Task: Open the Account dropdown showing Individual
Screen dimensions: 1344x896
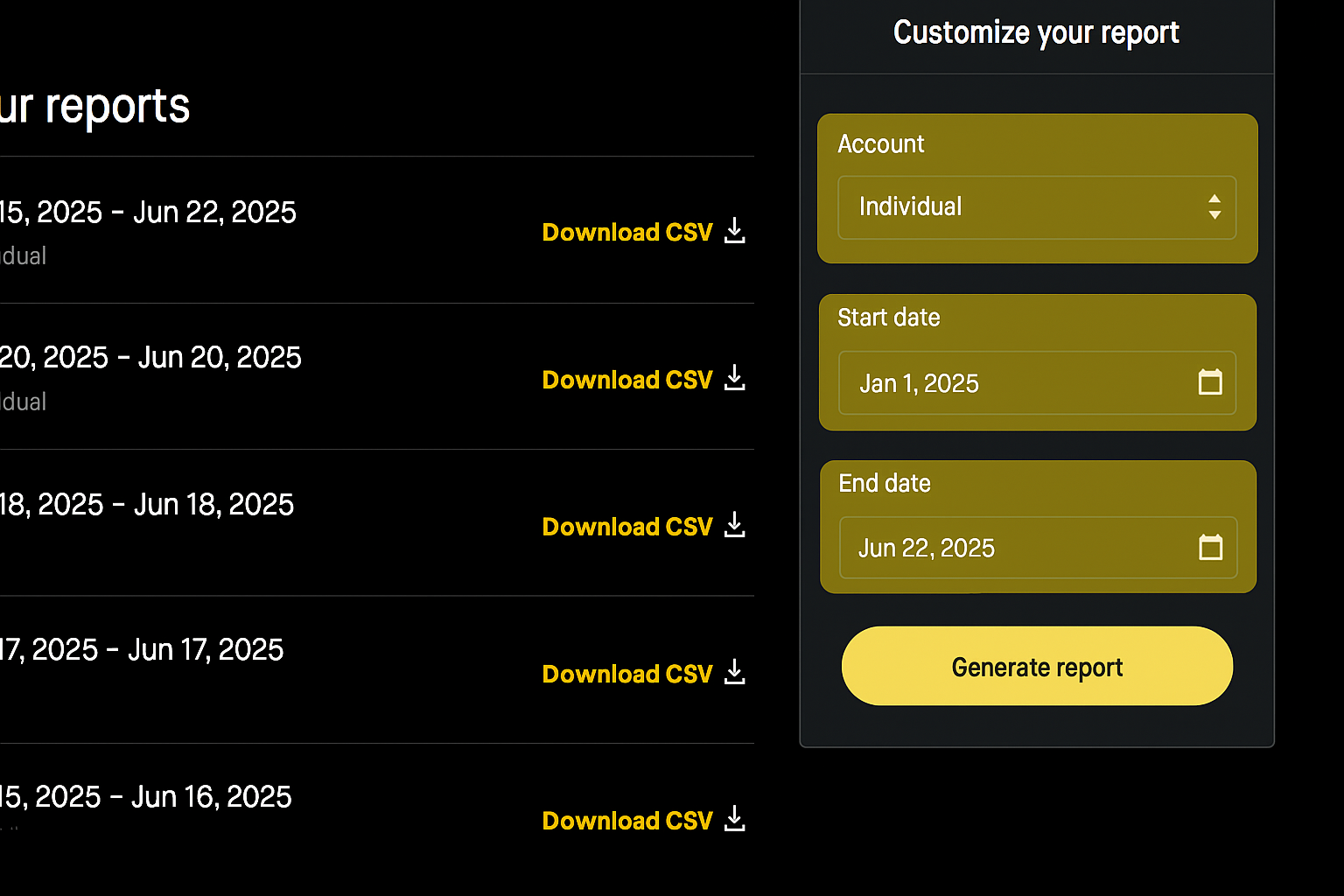Action: [x=1037, y=207]
